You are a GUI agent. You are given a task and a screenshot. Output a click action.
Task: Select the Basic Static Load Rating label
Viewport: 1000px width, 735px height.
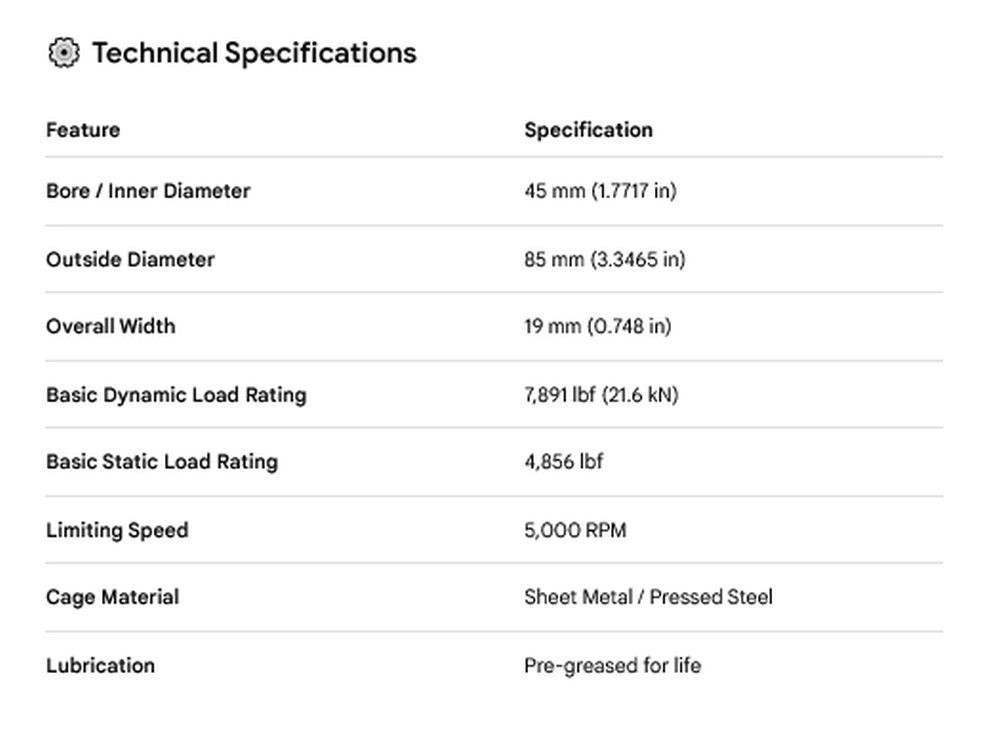pos(162,461)
